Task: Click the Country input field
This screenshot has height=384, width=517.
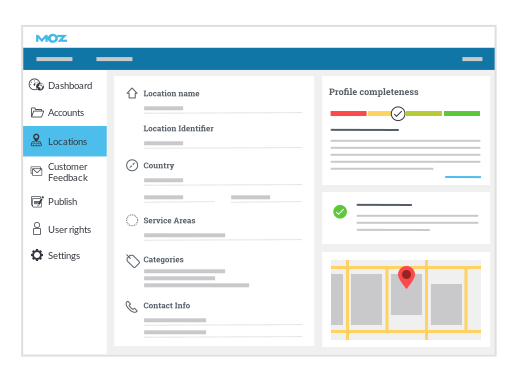Action: click(223, 181)
